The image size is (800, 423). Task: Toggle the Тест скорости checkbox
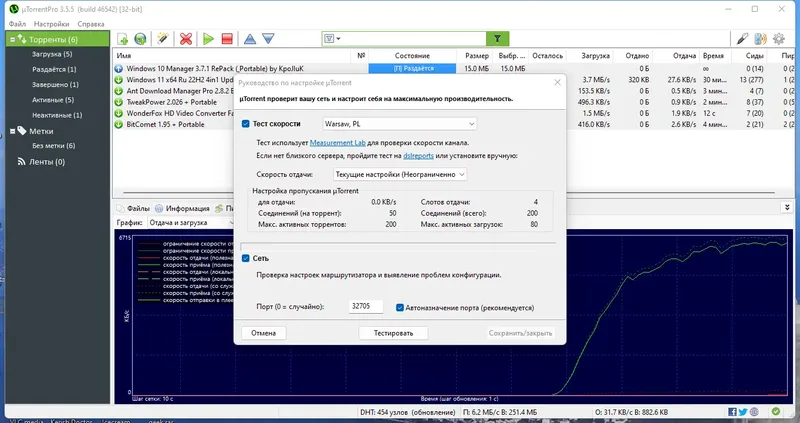click(x=245, y=124)
